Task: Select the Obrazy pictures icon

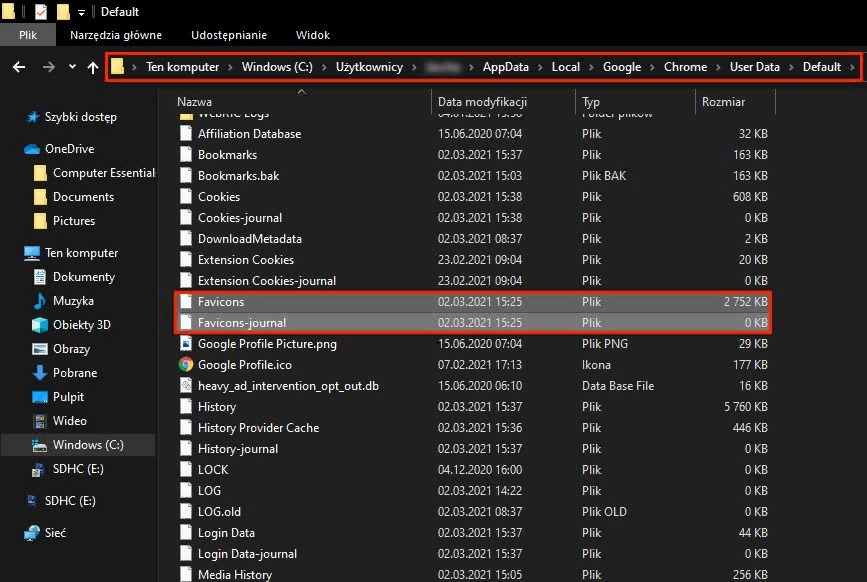Action: pyautogui.click(x=40, y=349)
